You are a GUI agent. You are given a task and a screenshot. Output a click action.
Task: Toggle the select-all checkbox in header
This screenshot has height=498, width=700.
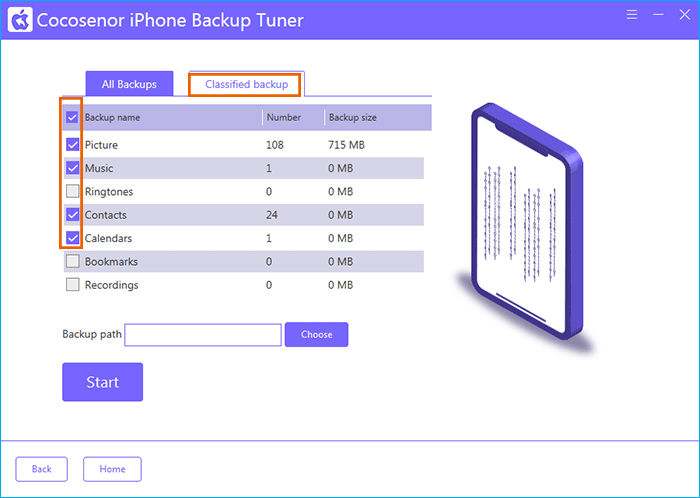click(x=72, y=117)
